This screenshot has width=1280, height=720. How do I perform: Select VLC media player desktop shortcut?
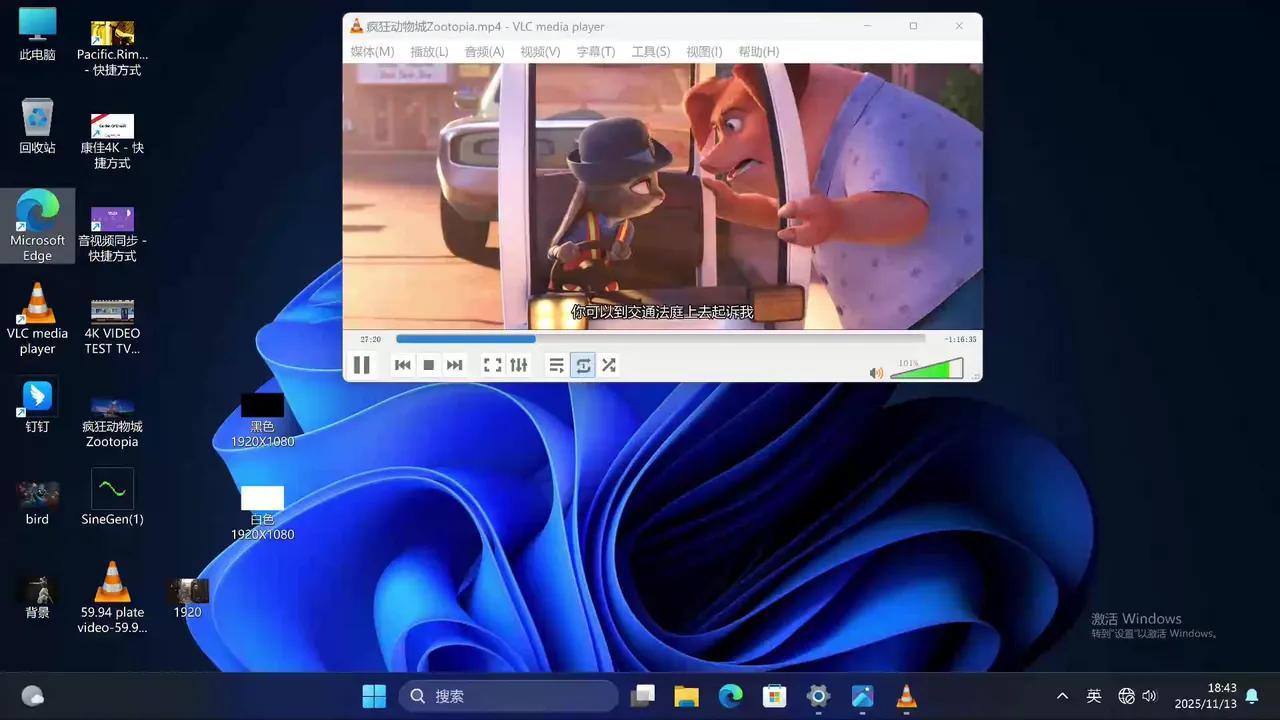37,319
